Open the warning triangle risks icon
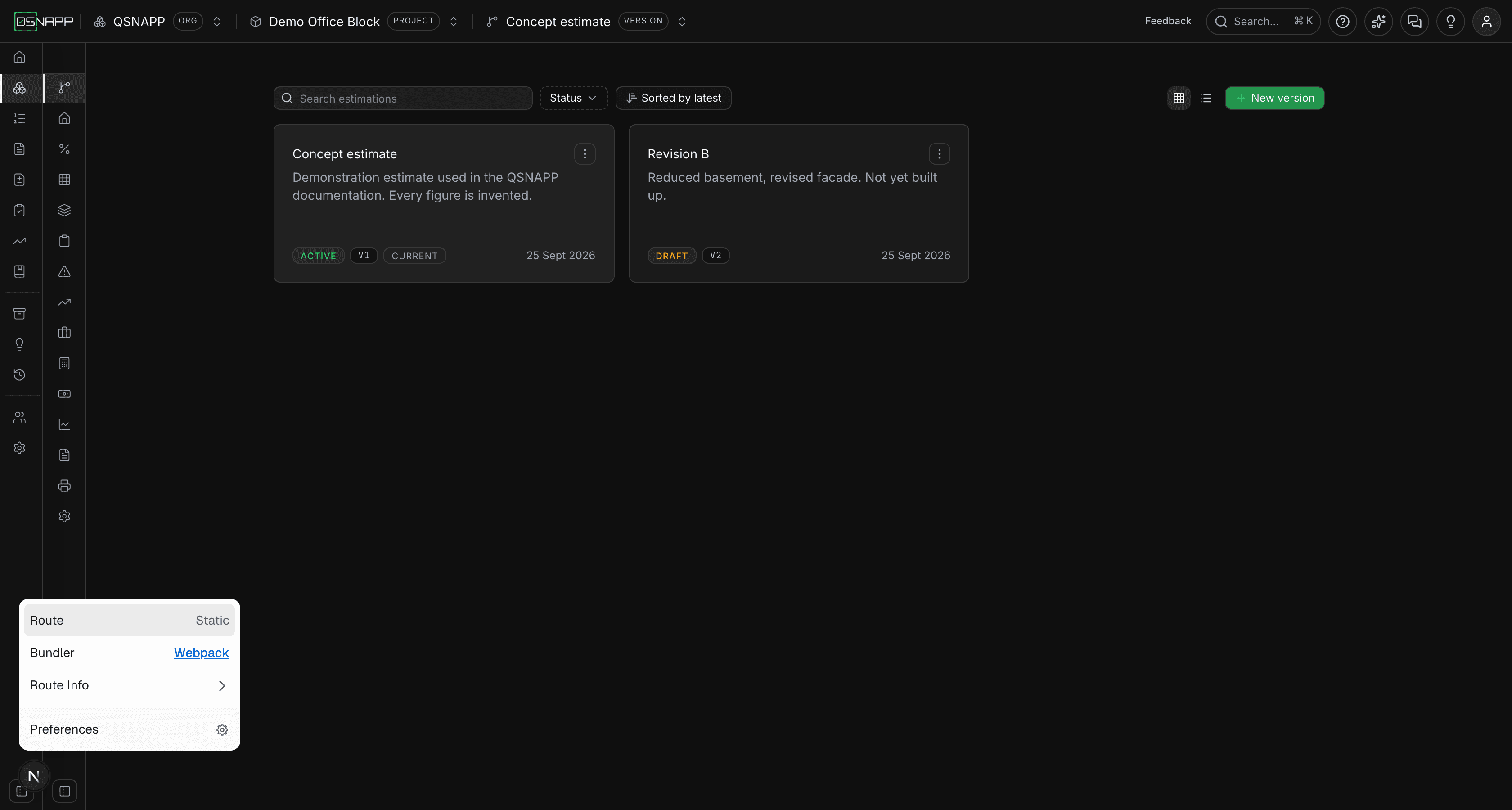Image resolution: width=1512 pixels, height=810 pixels. pyautogui.click(x=64, y=271)
